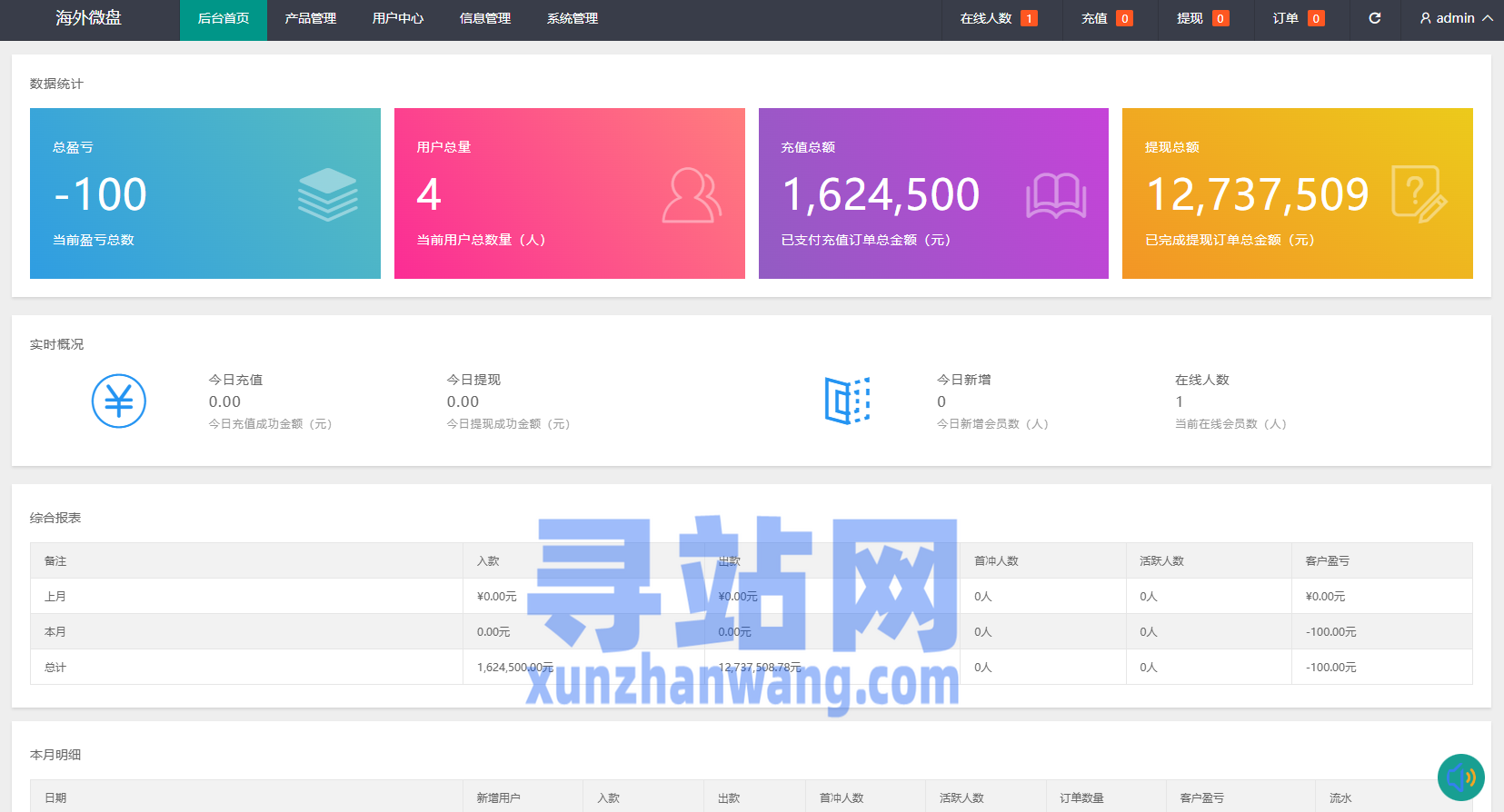Click the refresh icon in top bar
Screen dimensions: 1504x812
pyautogui.click(x=1375, y=18)
